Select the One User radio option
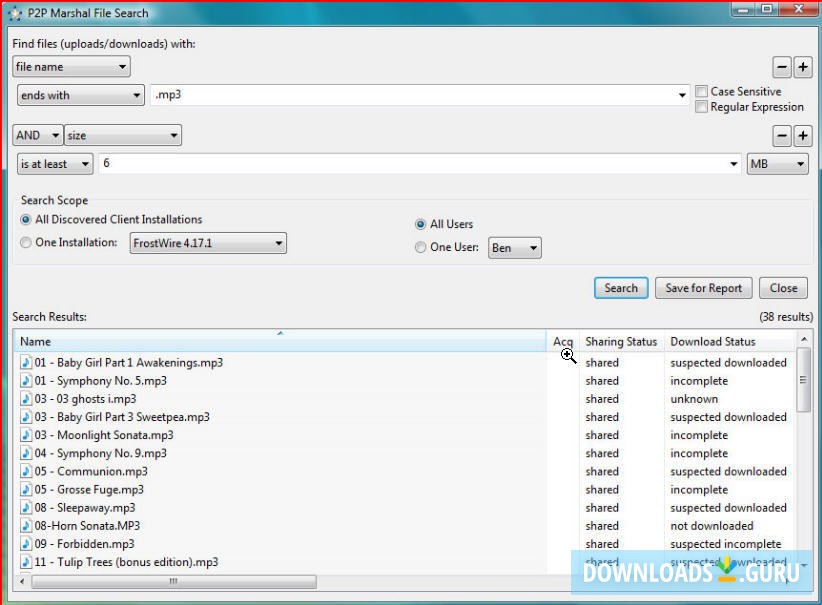The image size is (822, 605). 420,247
